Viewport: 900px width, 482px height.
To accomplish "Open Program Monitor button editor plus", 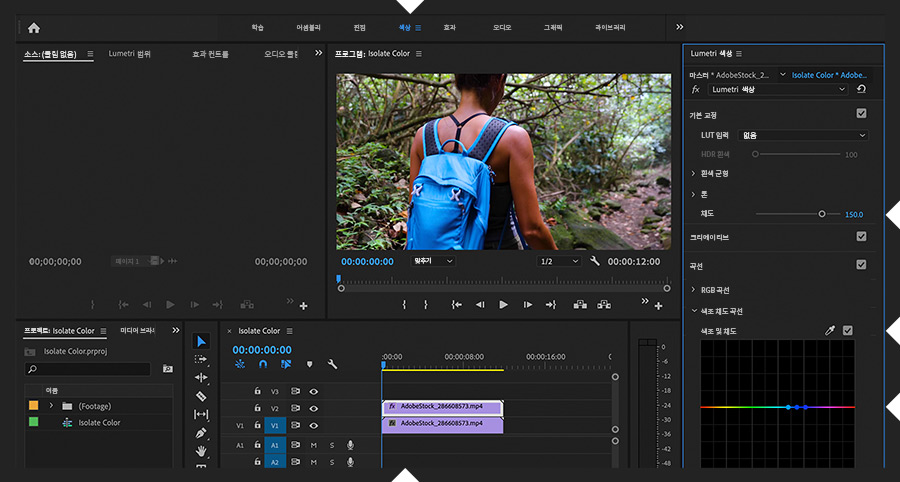I will point(658,306).
